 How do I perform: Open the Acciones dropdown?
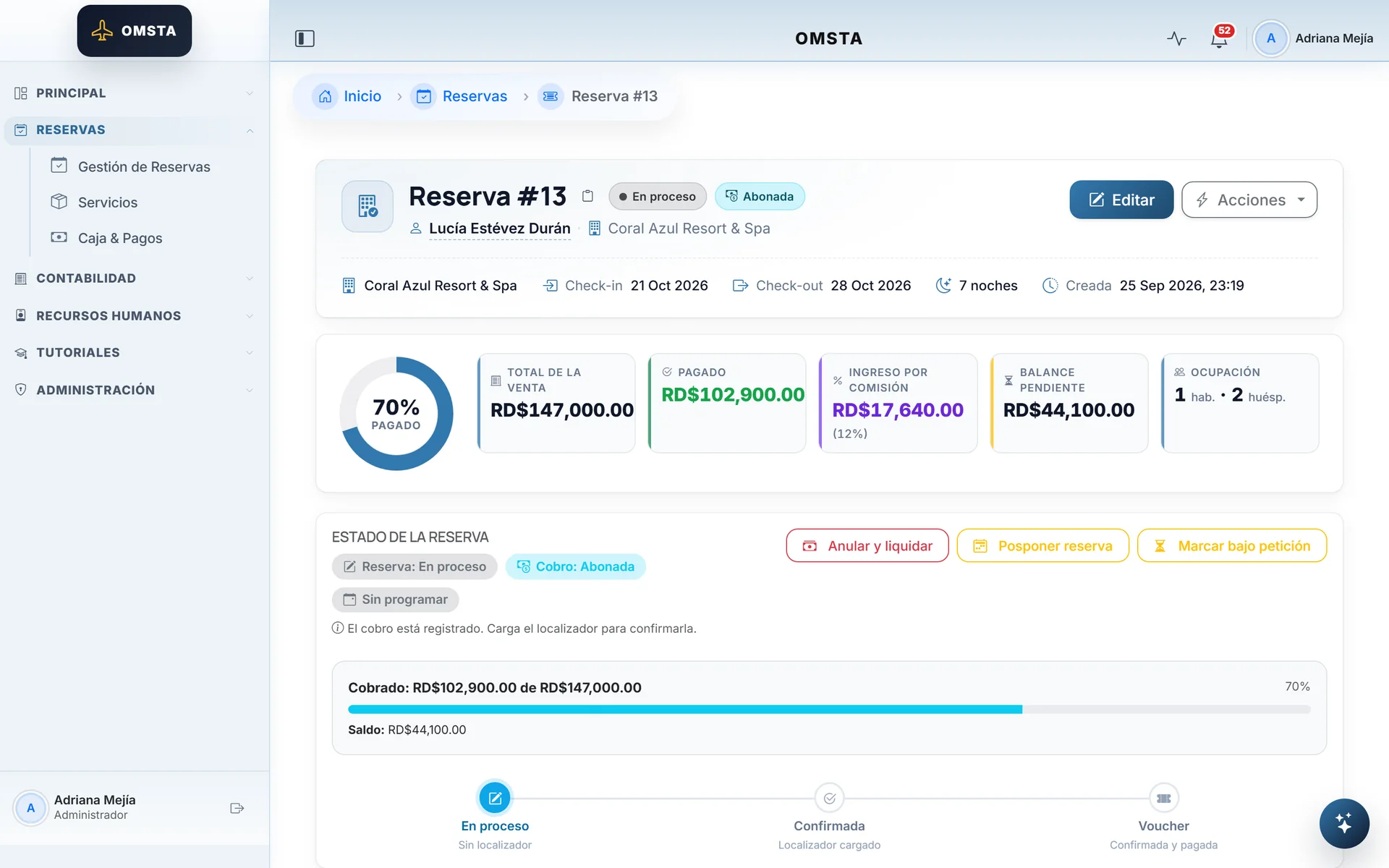click(x=1249, y=200)
